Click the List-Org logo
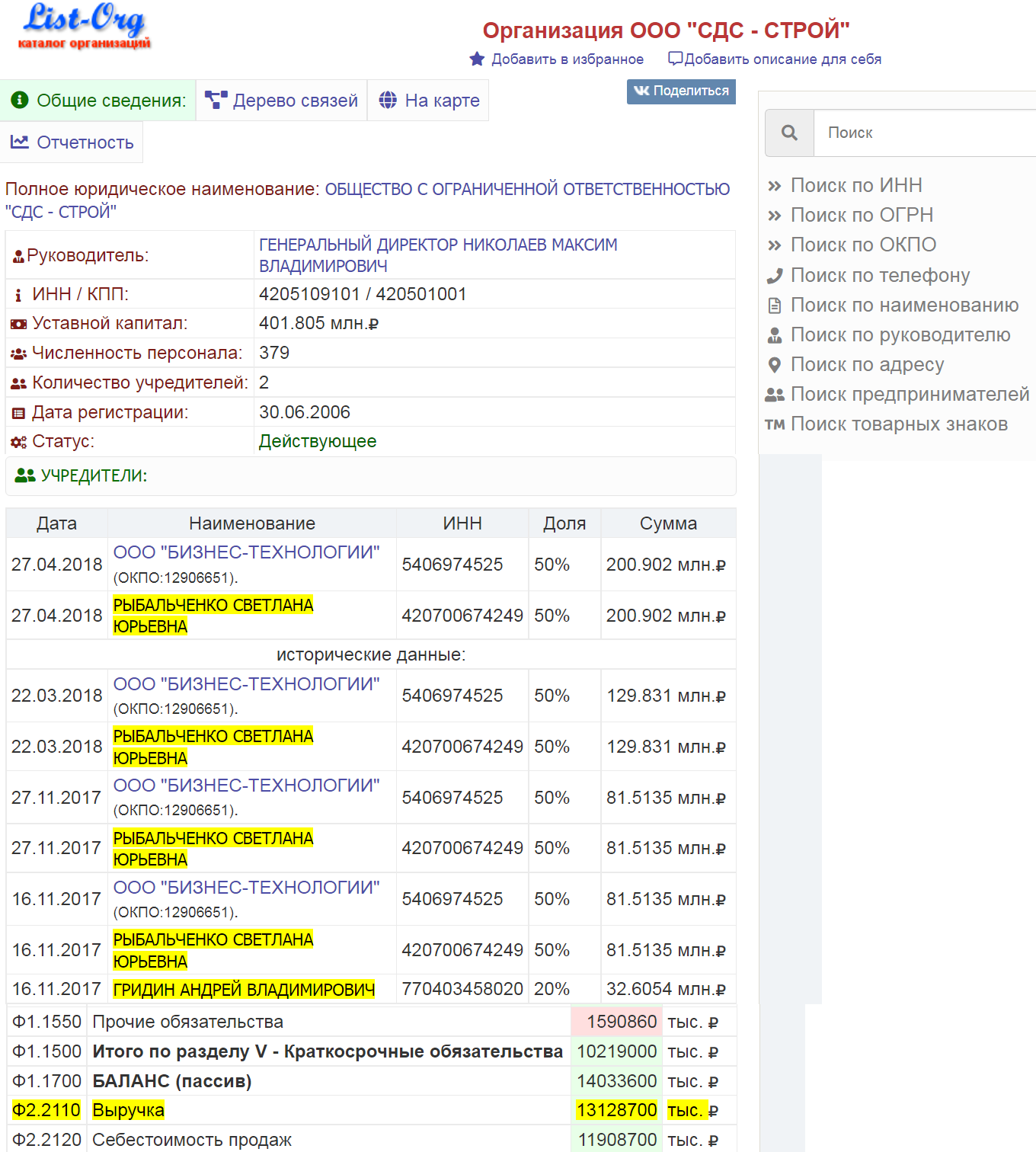The height and width of the screenshot is (1152, 1036). pos(84,27)
